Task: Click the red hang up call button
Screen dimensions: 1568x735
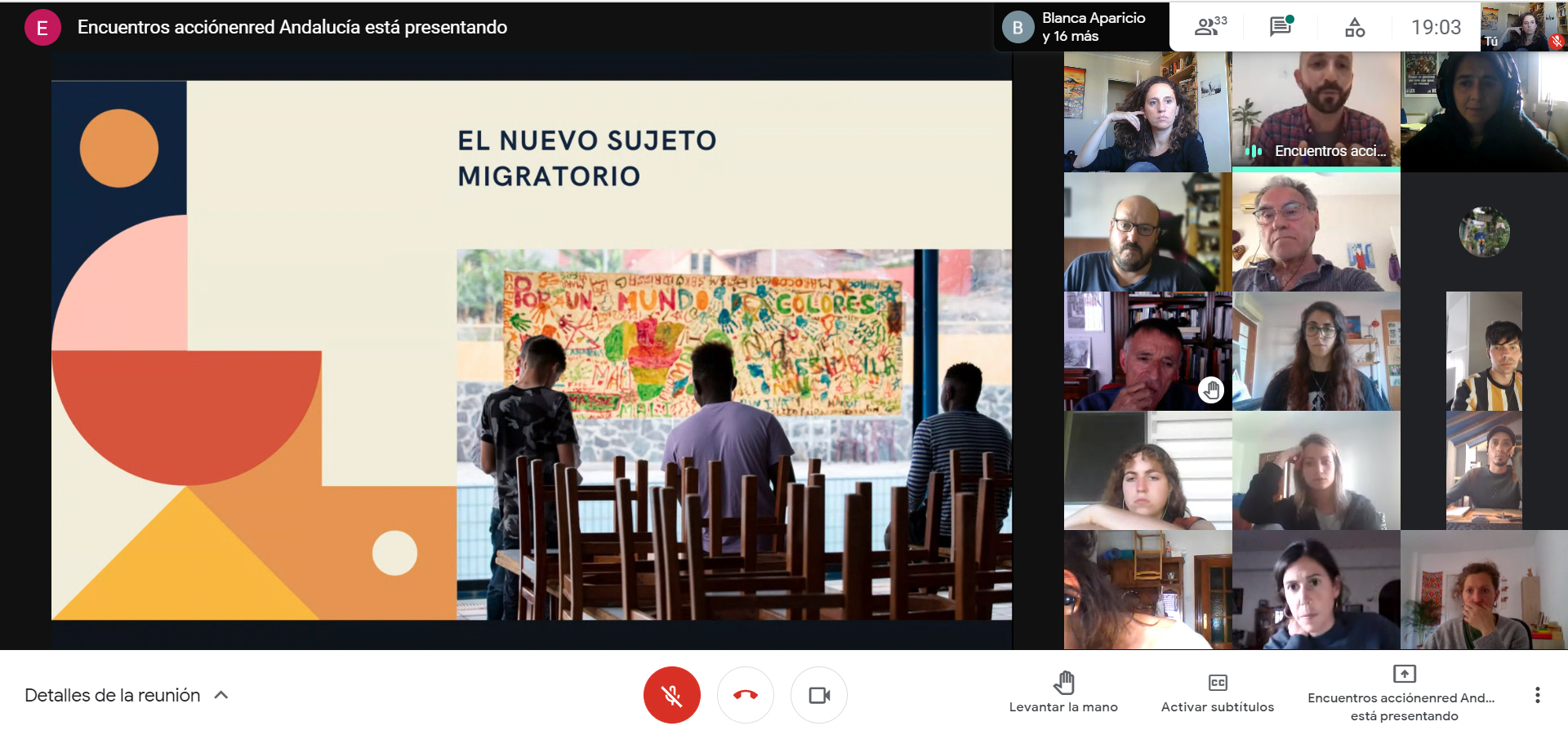Action: pos(745,695)
